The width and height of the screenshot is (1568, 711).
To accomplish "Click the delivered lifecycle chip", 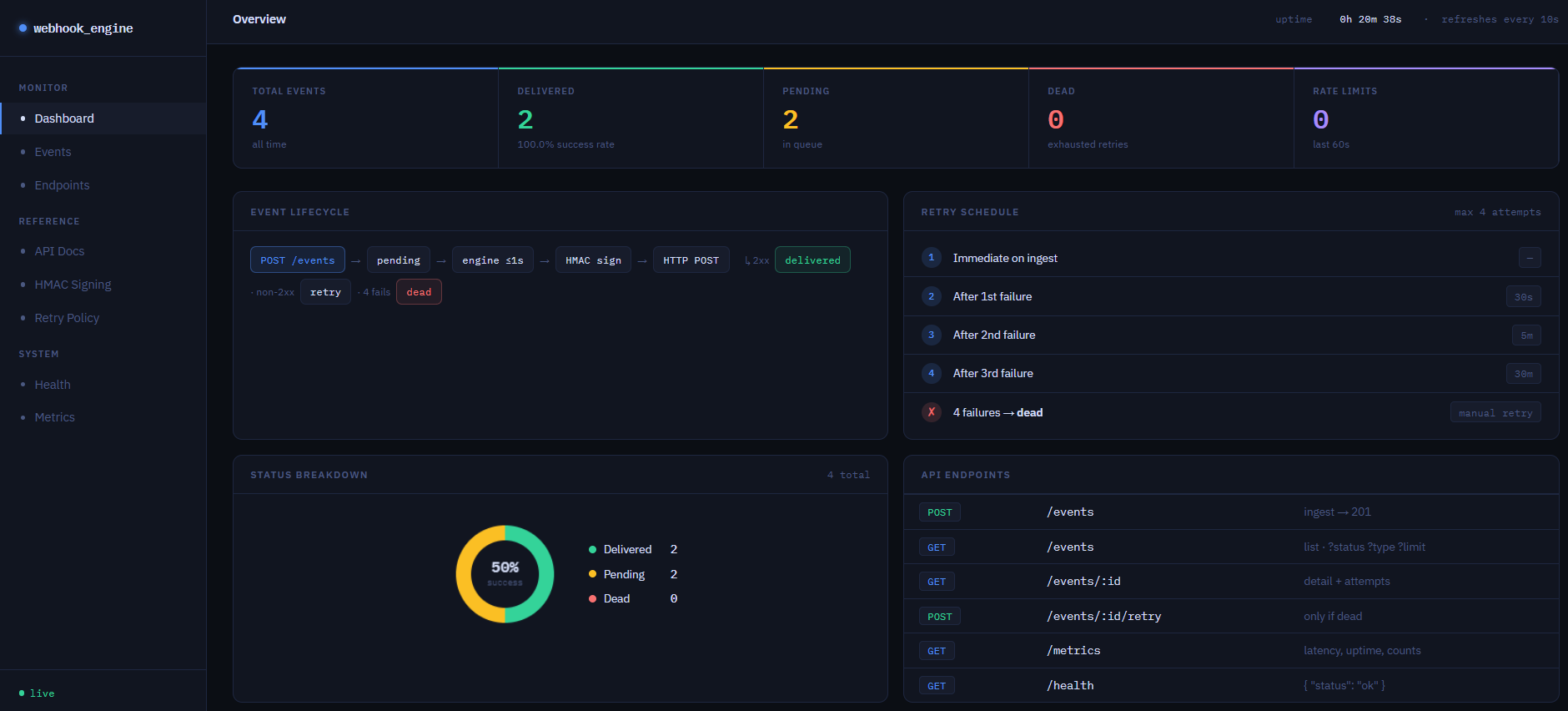I will click(812, 260).
